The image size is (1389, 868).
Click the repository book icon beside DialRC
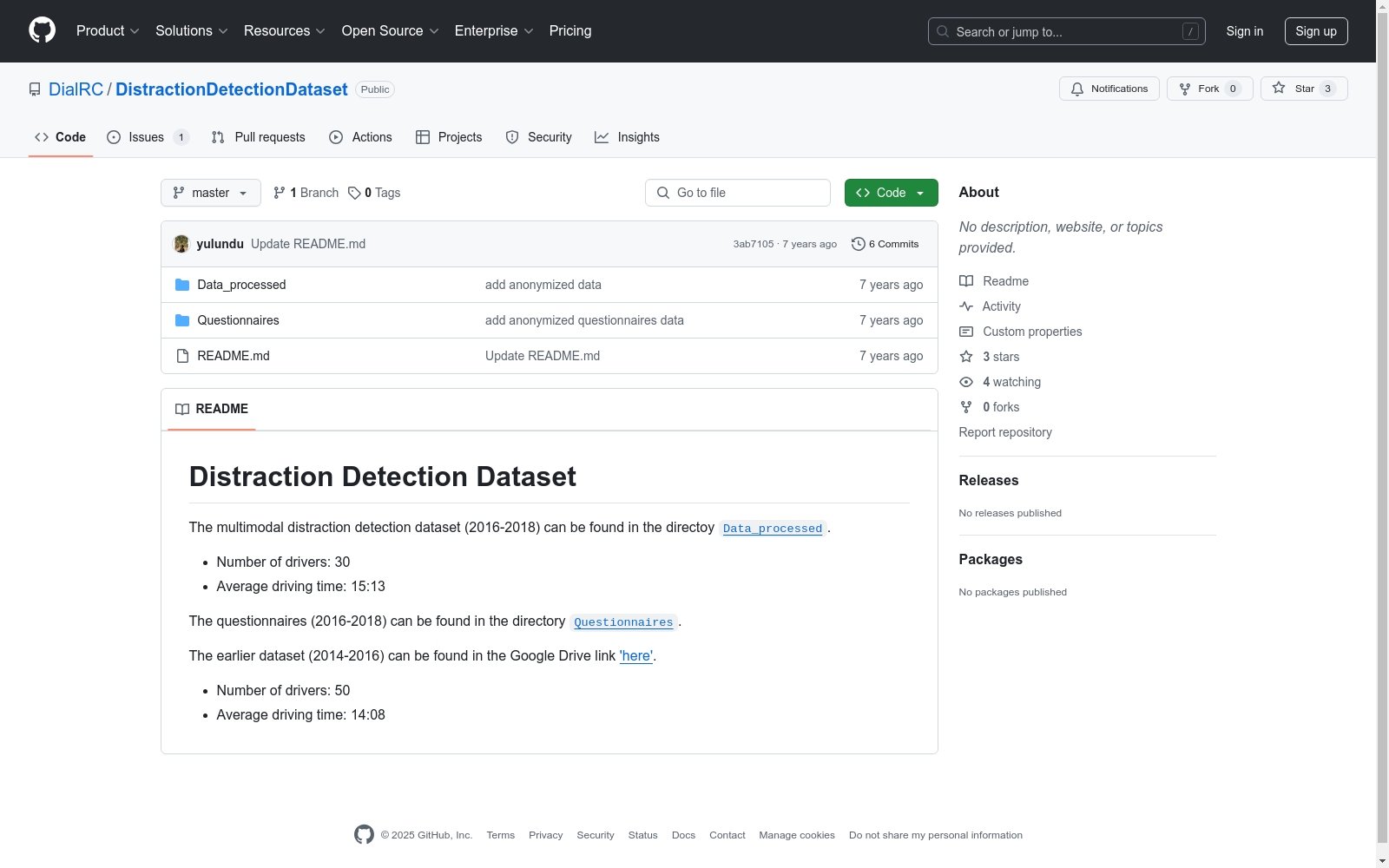click(x=35, y=89)
